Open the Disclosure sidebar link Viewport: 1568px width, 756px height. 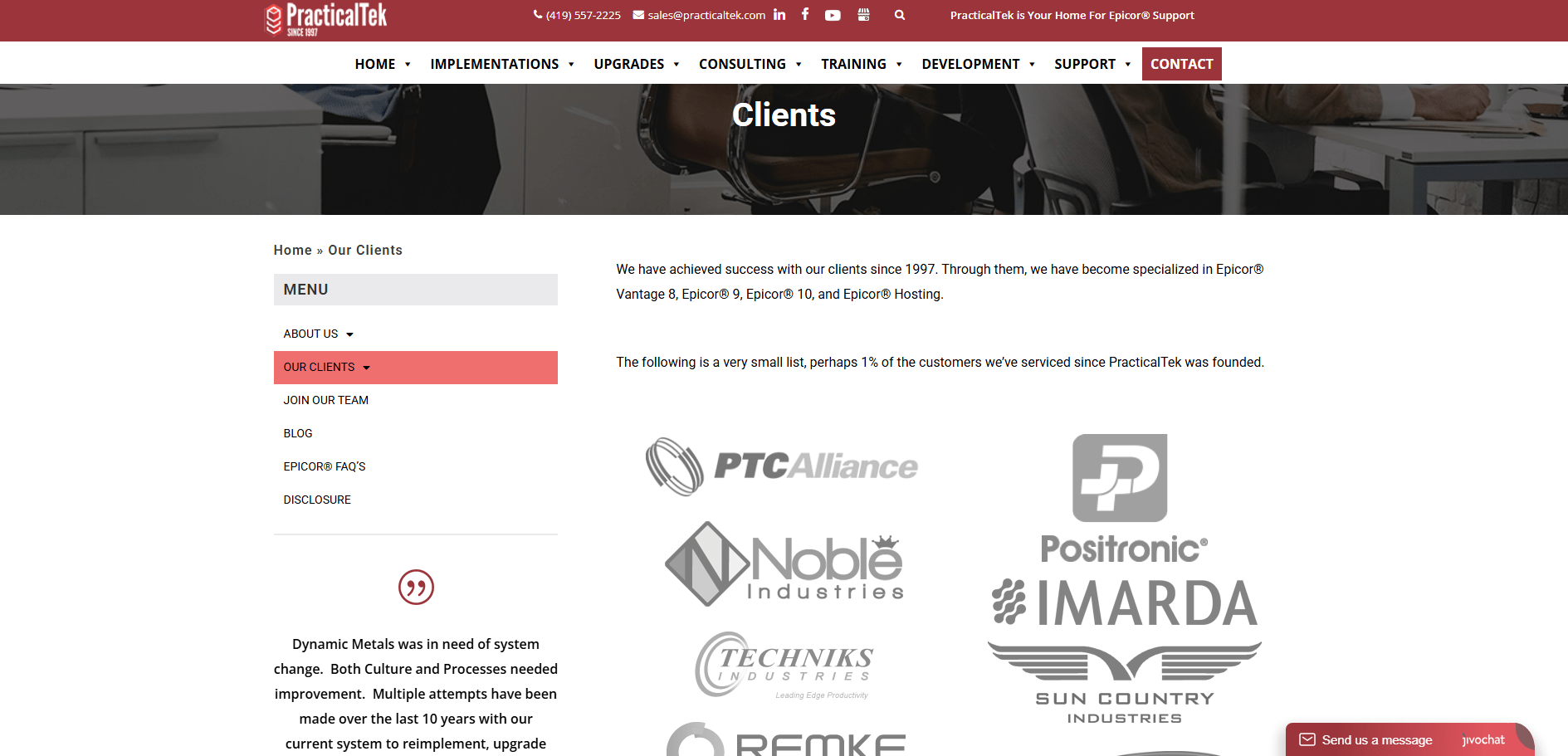pyautogui.click(x=317, y=500)
